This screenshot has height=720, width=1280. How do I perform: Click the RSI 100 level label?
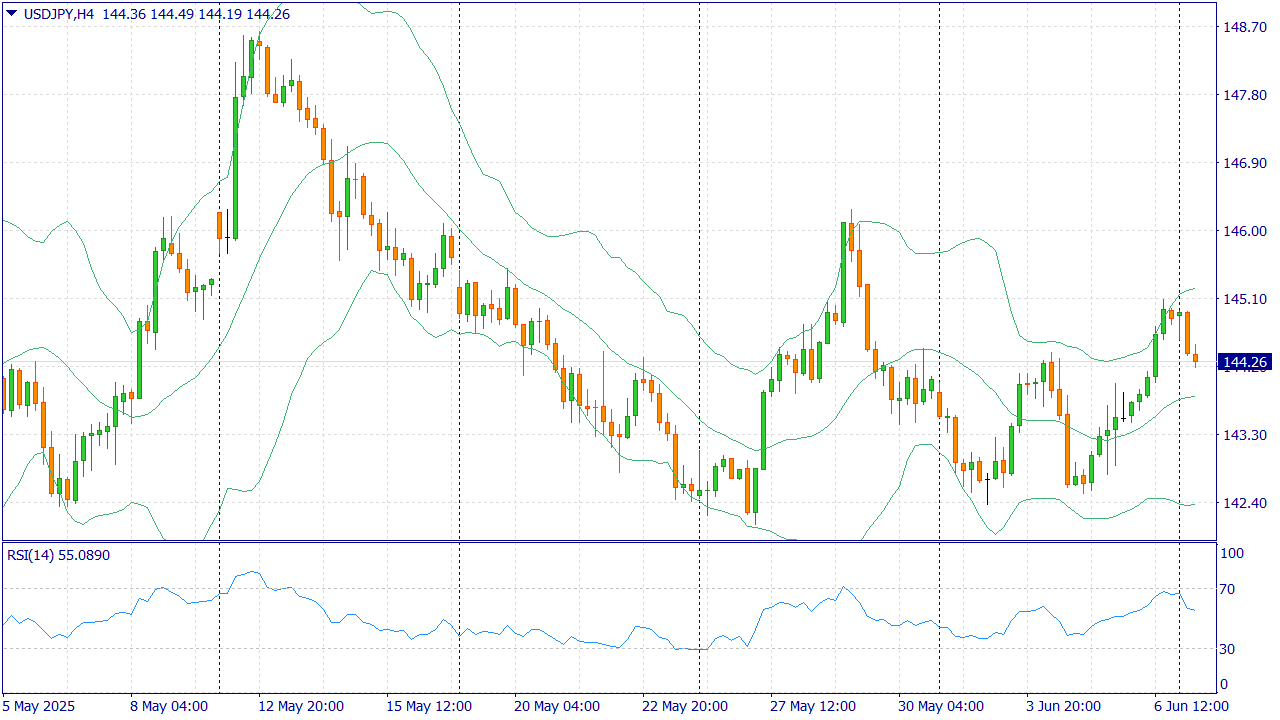tap(1232, 553)
